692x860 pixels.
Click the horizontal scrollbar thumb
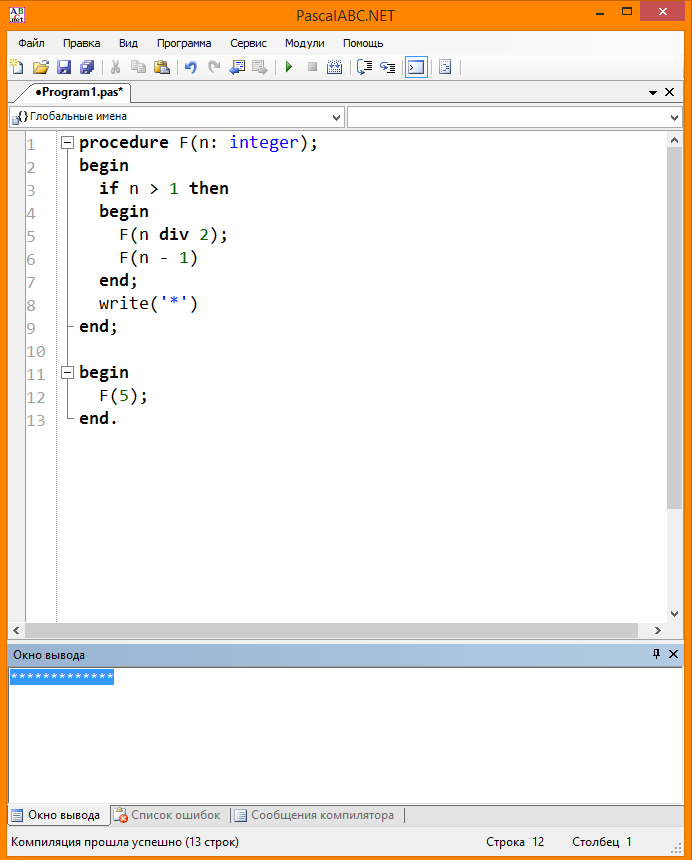(331, 630)
